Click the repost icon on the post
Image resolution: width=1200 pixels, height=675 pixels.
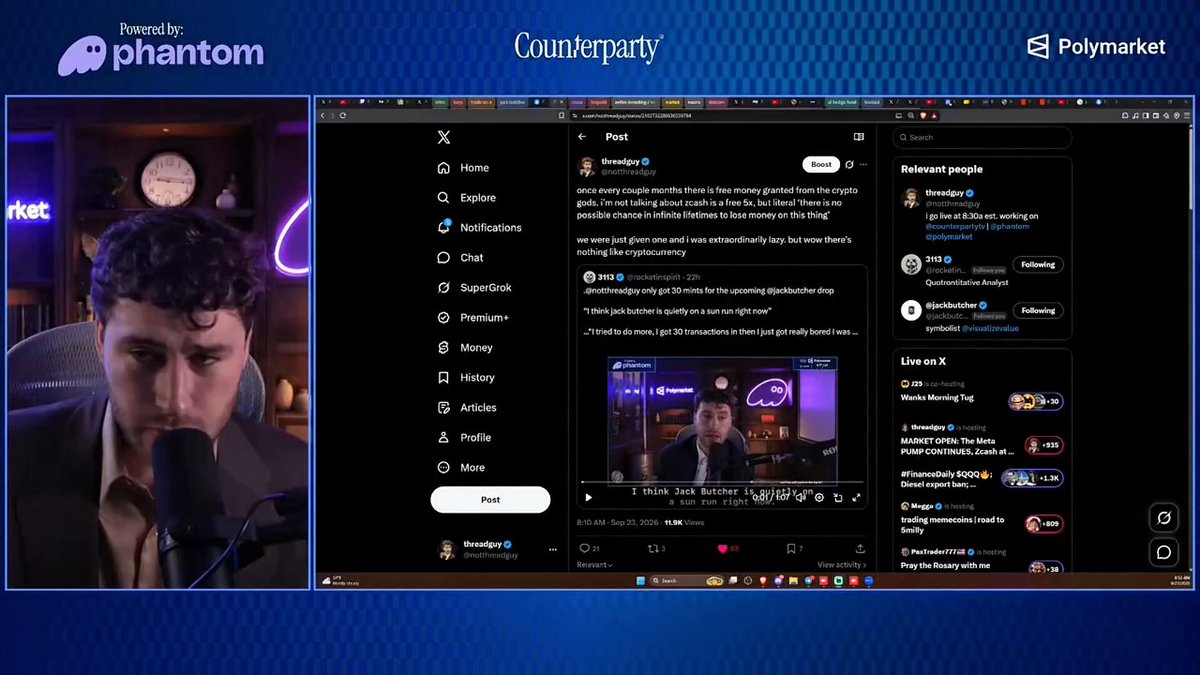coord(653,548)
